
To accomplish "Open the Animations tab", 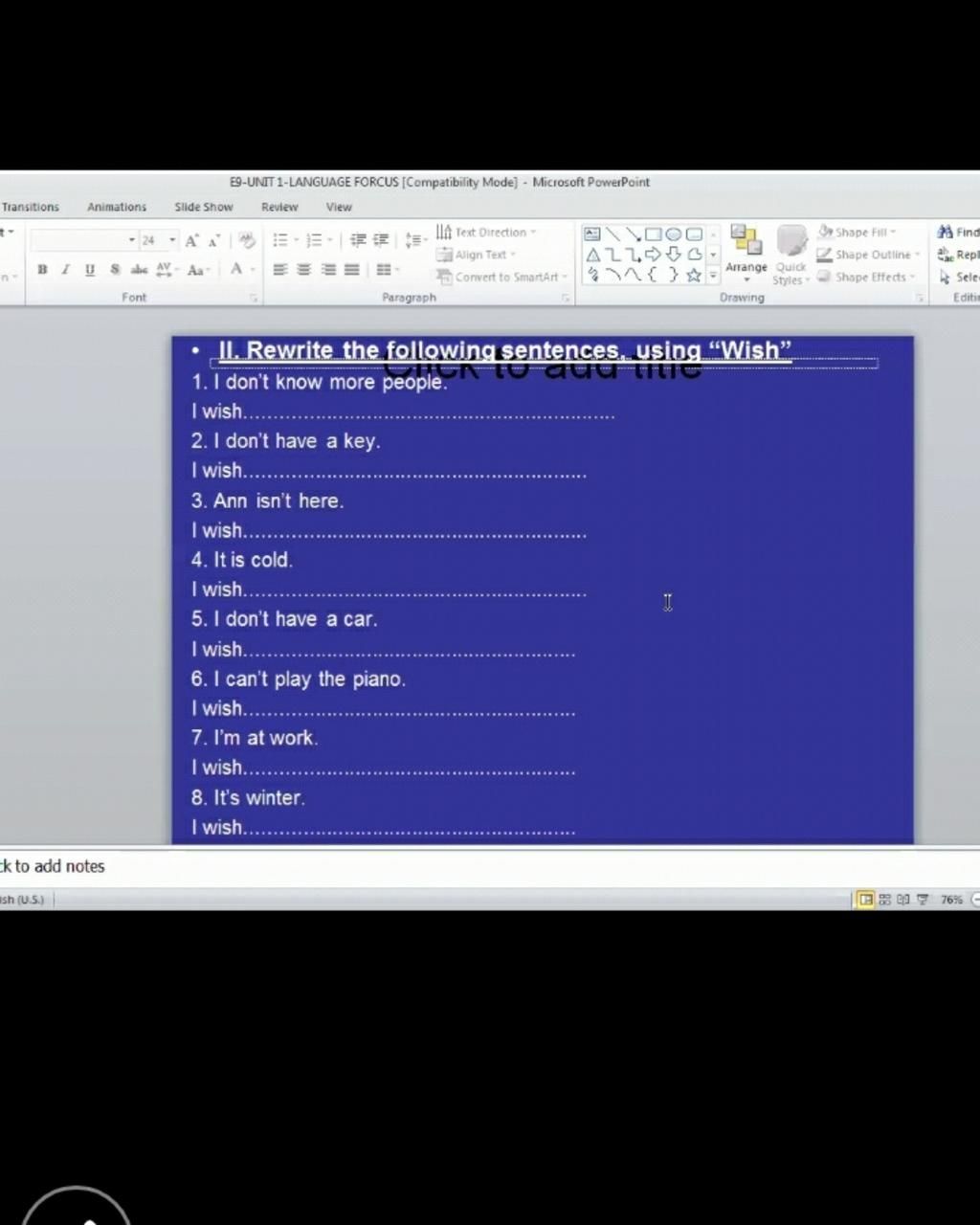I will [x=117, y=207].
